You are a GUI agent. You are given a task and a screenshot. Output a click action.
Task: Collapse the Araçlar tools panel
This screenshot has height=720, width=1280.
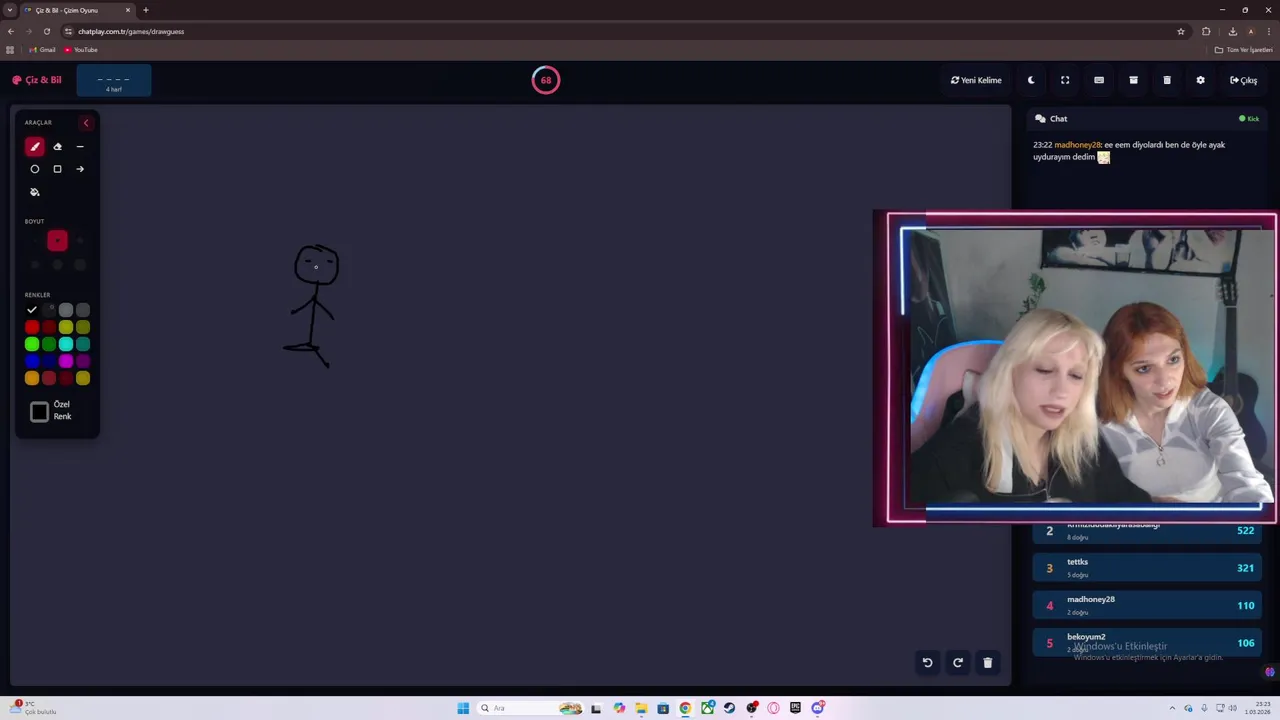pyautogui.click(x=86, y=123)
